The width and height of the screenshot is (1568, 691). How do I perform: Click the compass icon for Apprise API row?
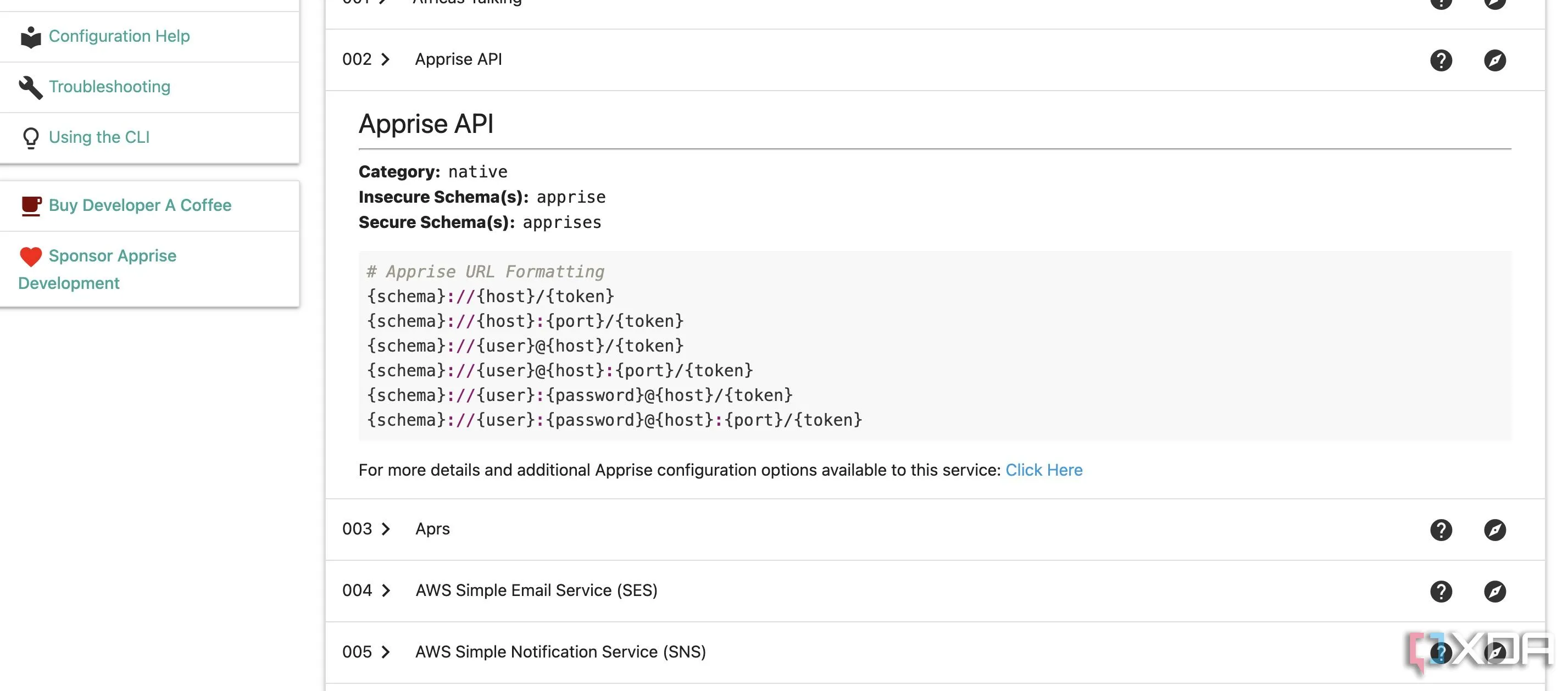[x=1494, y=60]
